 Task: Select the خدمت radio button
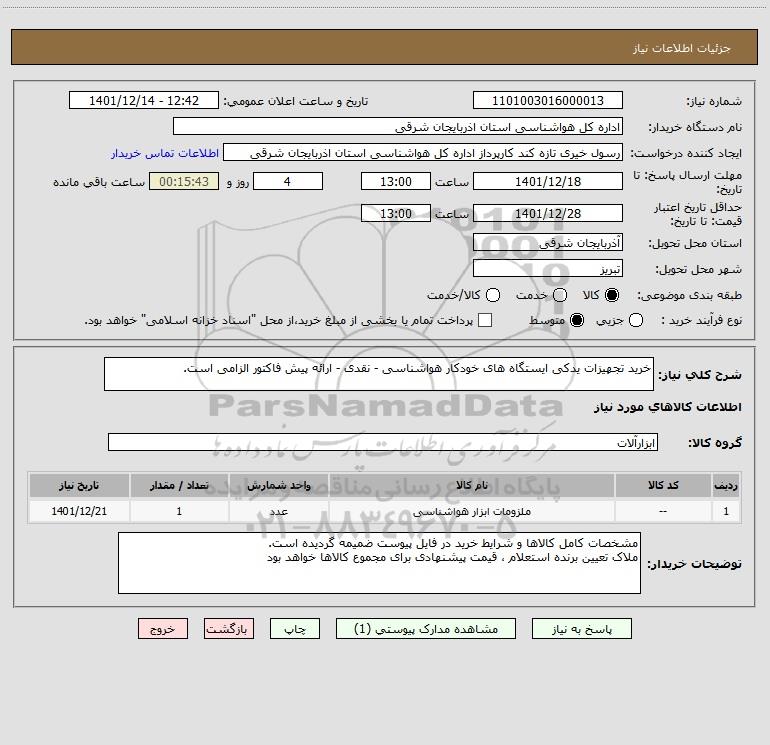pos(560,295)
